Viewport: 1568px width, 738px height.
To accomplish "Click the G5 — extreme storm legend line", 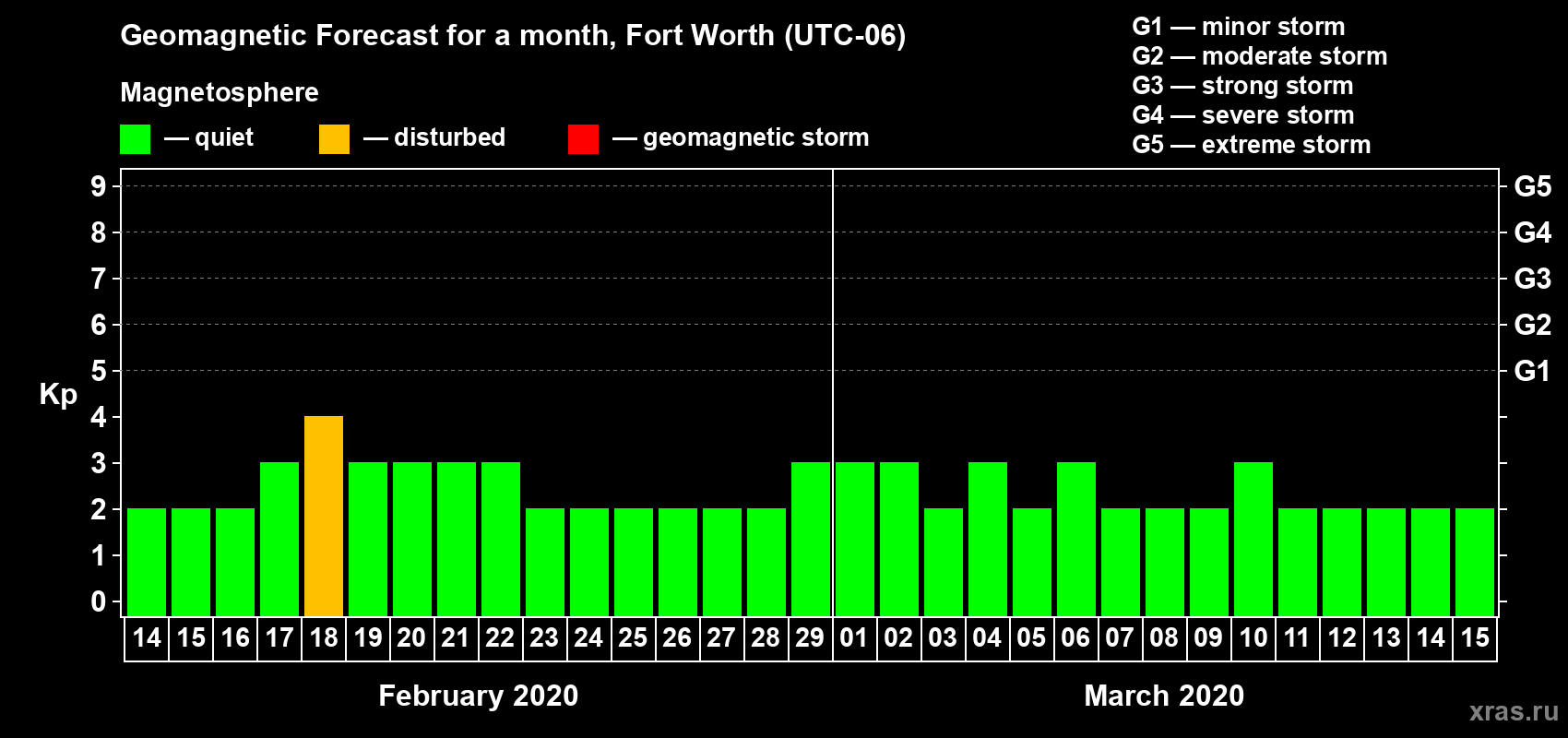I will tap(1252, 145).
